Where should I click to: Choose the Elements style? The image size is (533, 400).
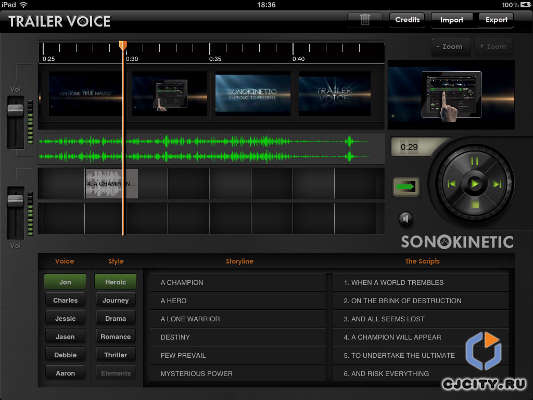pos(116,373)
